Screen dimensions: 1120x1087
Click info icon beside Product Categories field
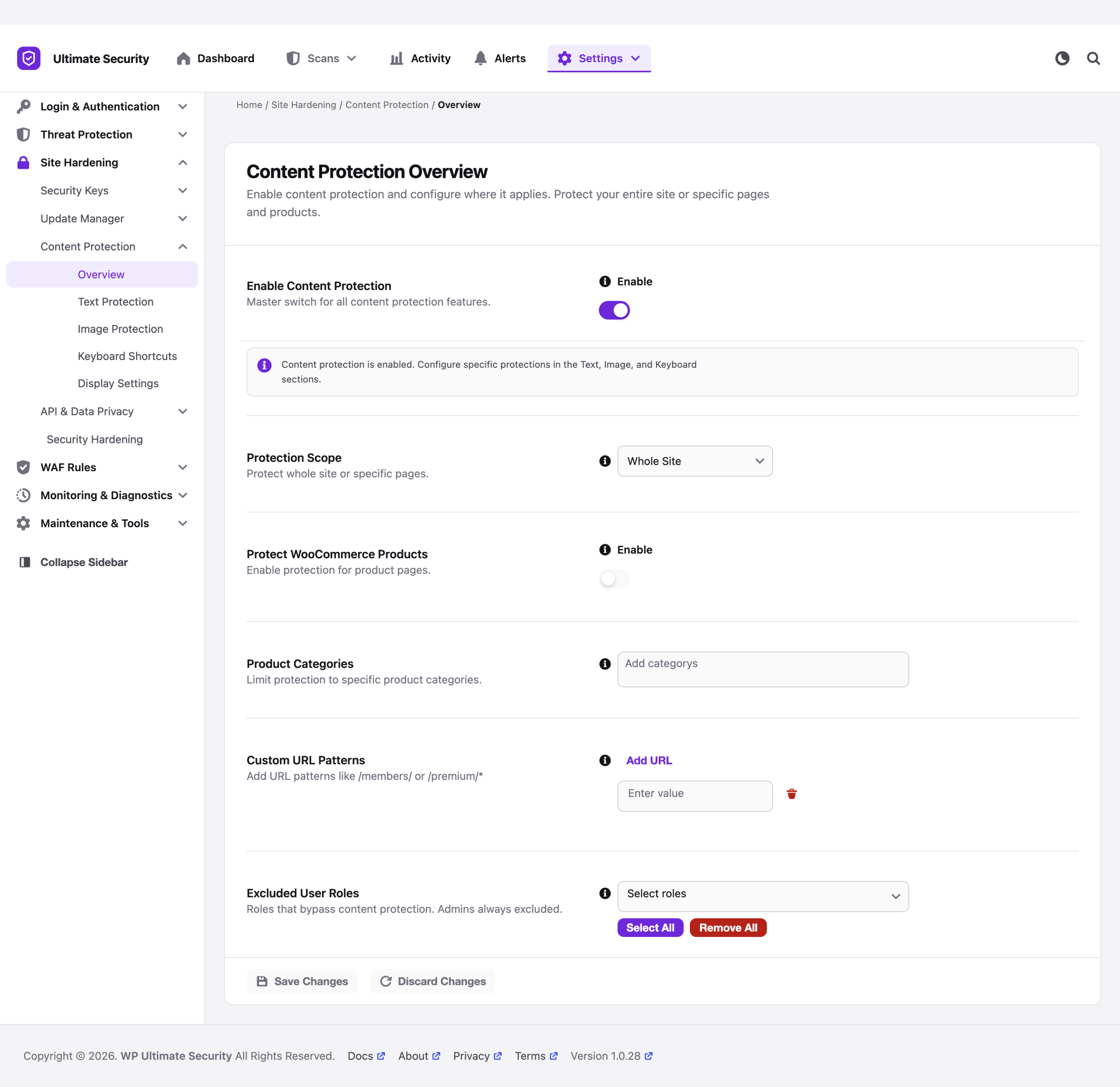605,664
